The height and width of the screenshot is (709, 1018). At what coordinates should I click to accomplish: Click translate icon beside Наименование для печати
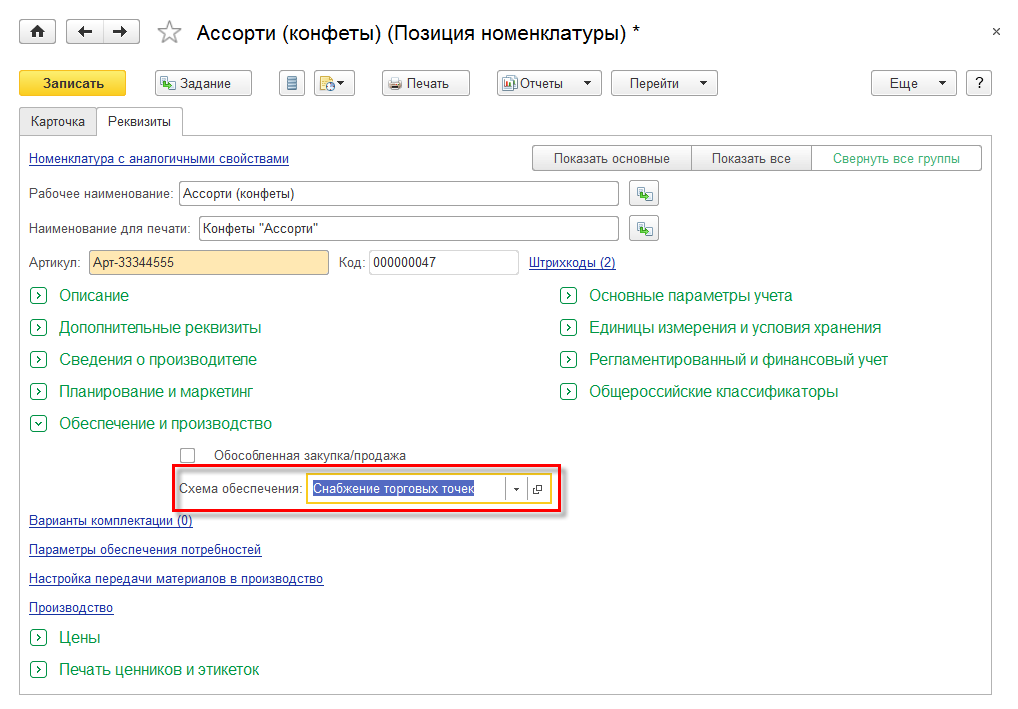pyautogui.click(x=643, y=229)
